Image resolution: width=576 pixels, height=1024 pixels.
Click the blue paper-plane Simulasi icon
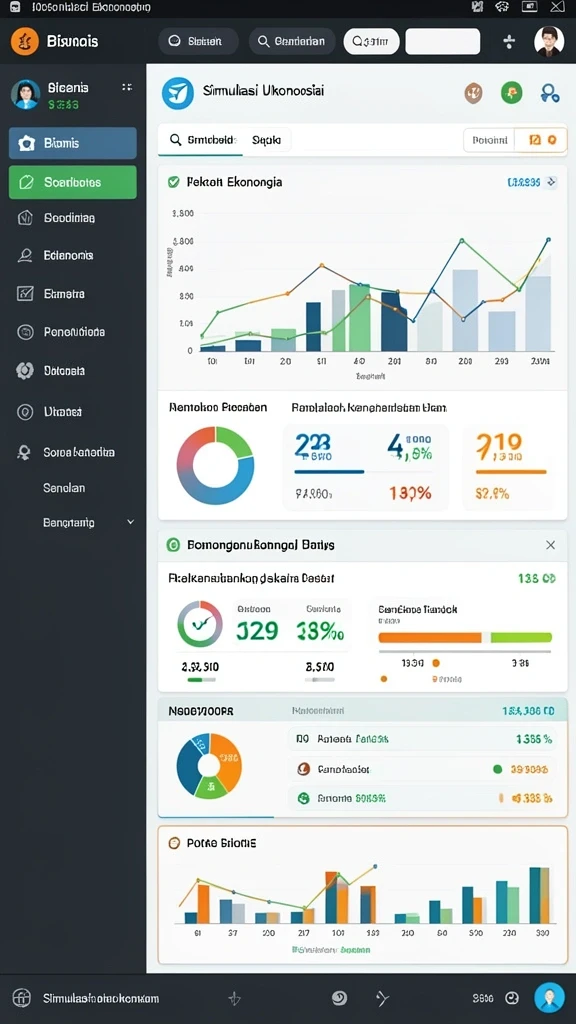click(x=178, y=93)
